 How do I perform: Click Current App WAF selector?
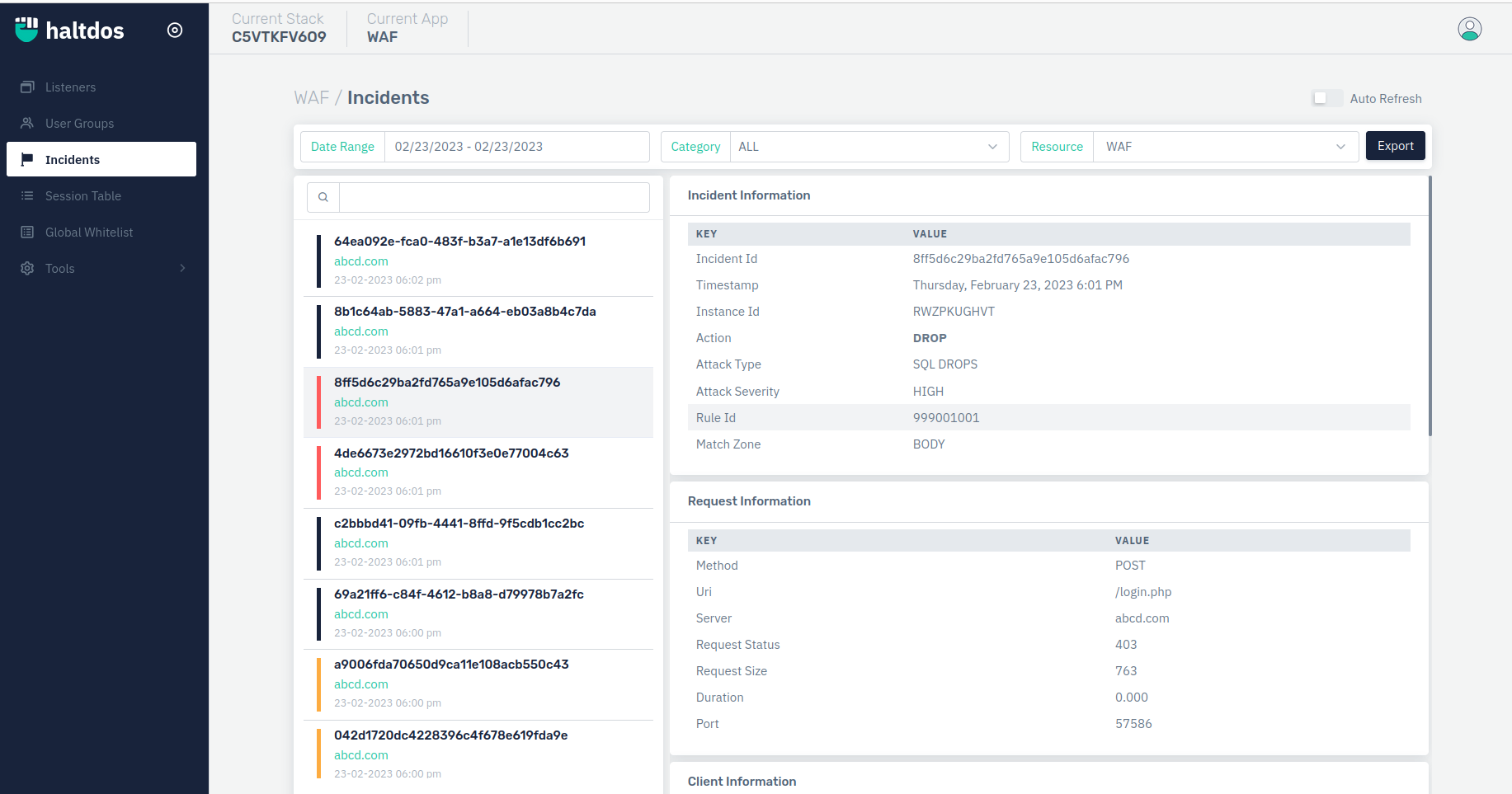coord(407,28)
